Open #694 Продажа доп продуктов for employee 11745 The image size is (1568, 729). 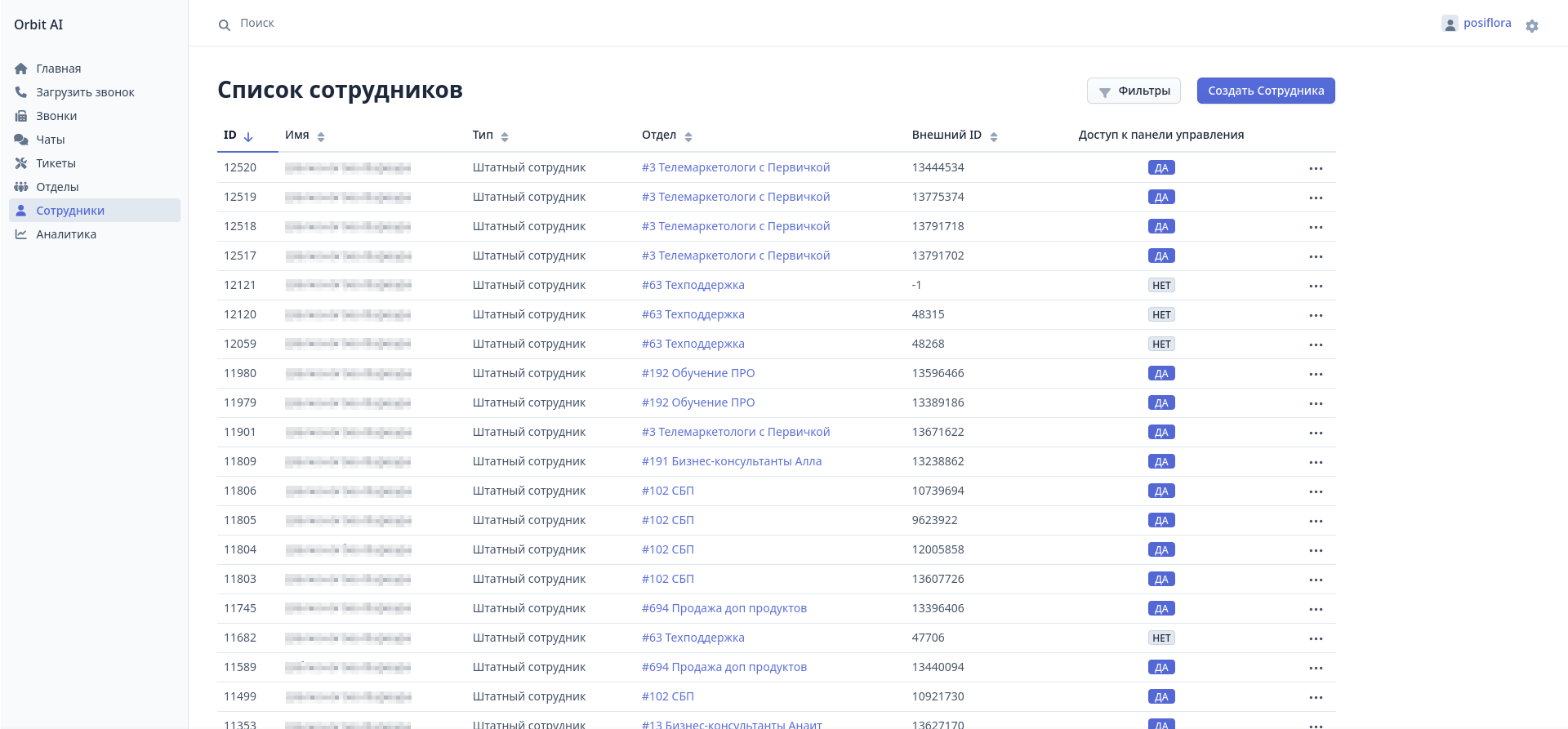(724, 608)
